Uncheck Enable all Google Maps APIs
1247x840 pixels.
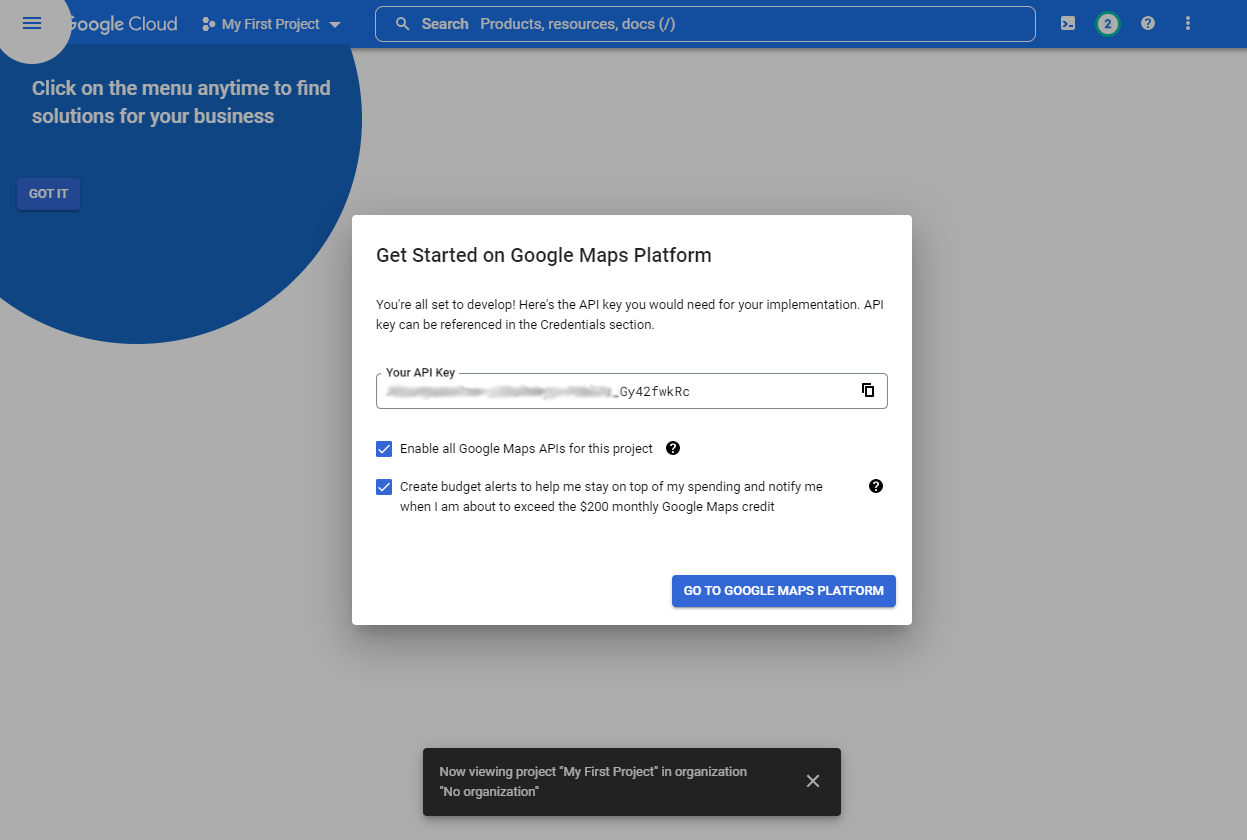click(x=384, y=449)
